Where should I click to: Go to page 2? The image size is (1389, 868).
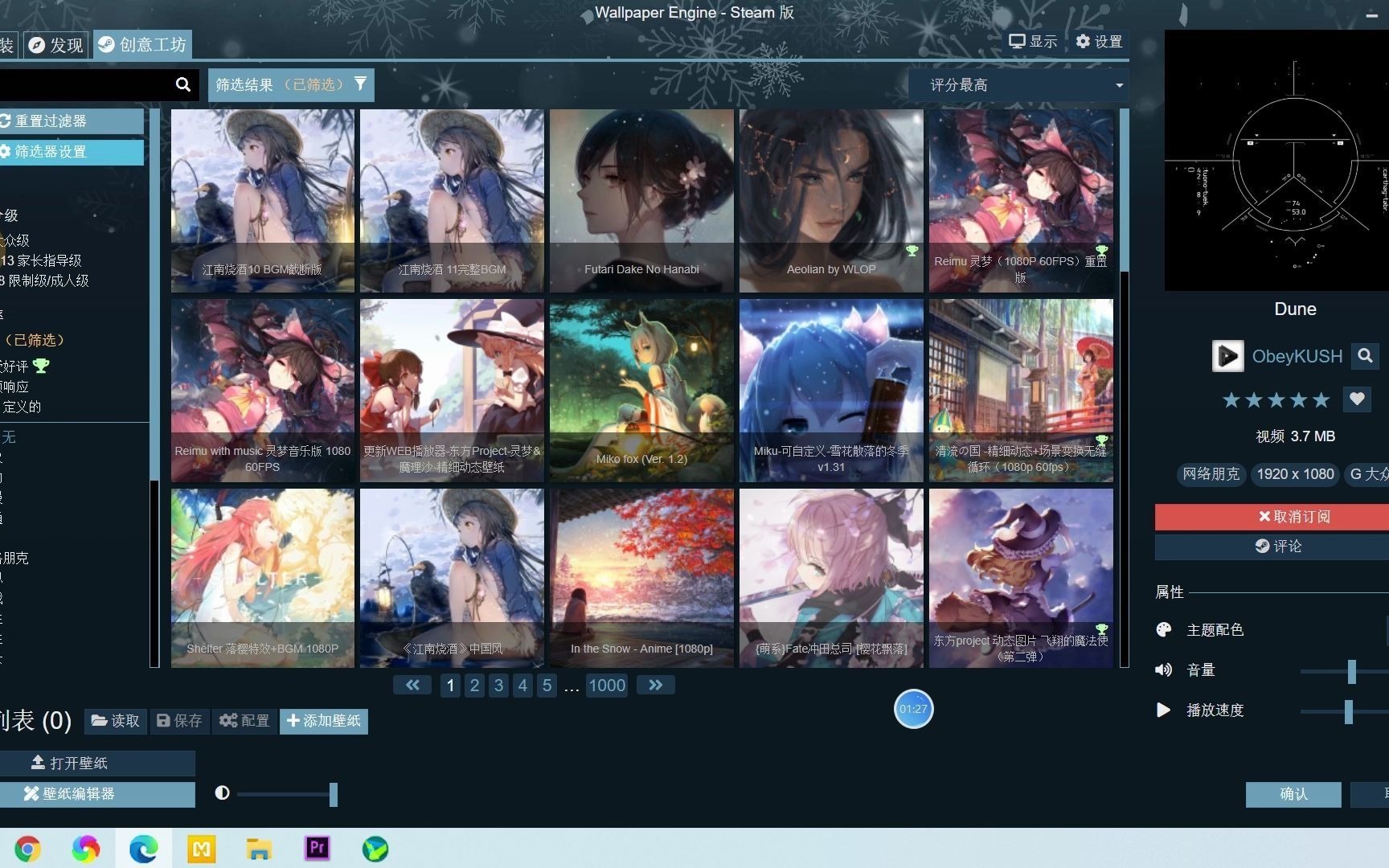(474, 685)
